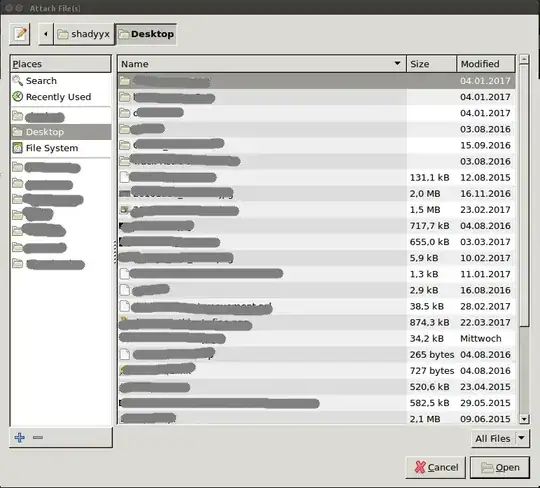540x488 pixels.
Task: Open Search in Places sidebar
Action: [61, 81]
